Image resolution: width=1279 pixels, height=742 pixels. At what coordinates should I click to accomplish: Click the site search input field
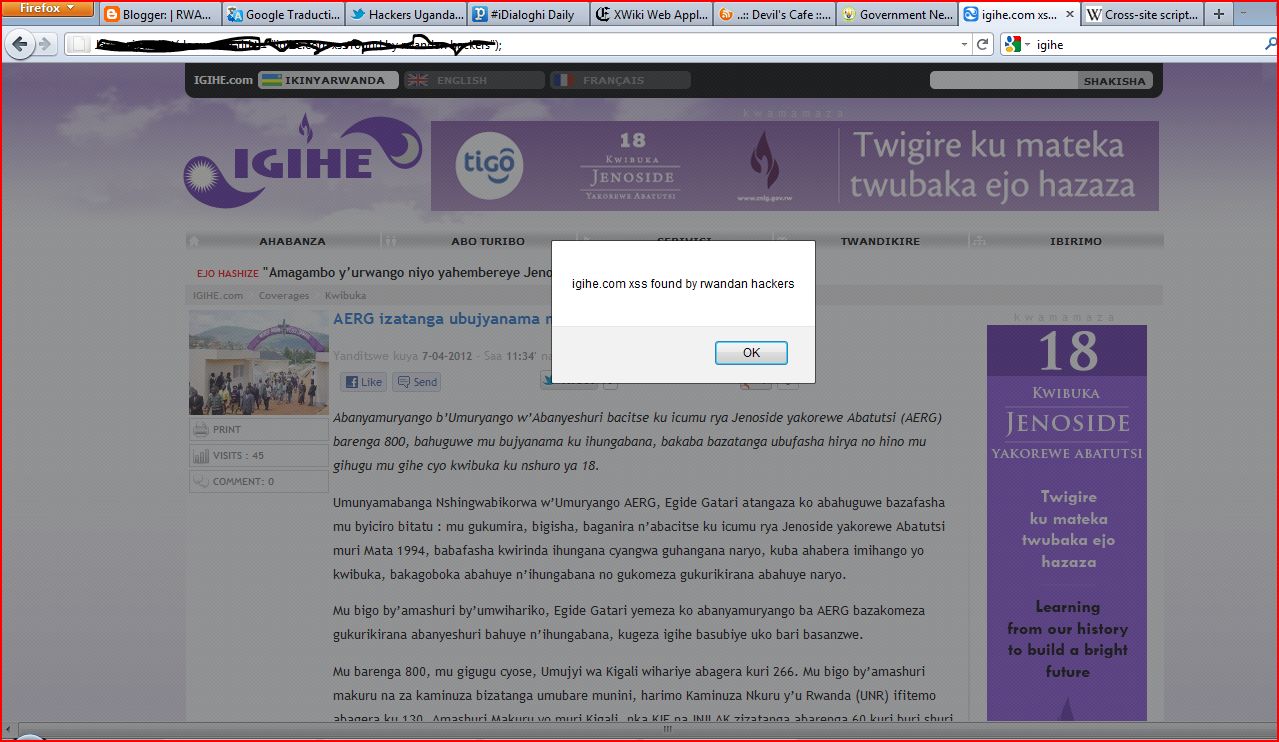click(1003, 81)
